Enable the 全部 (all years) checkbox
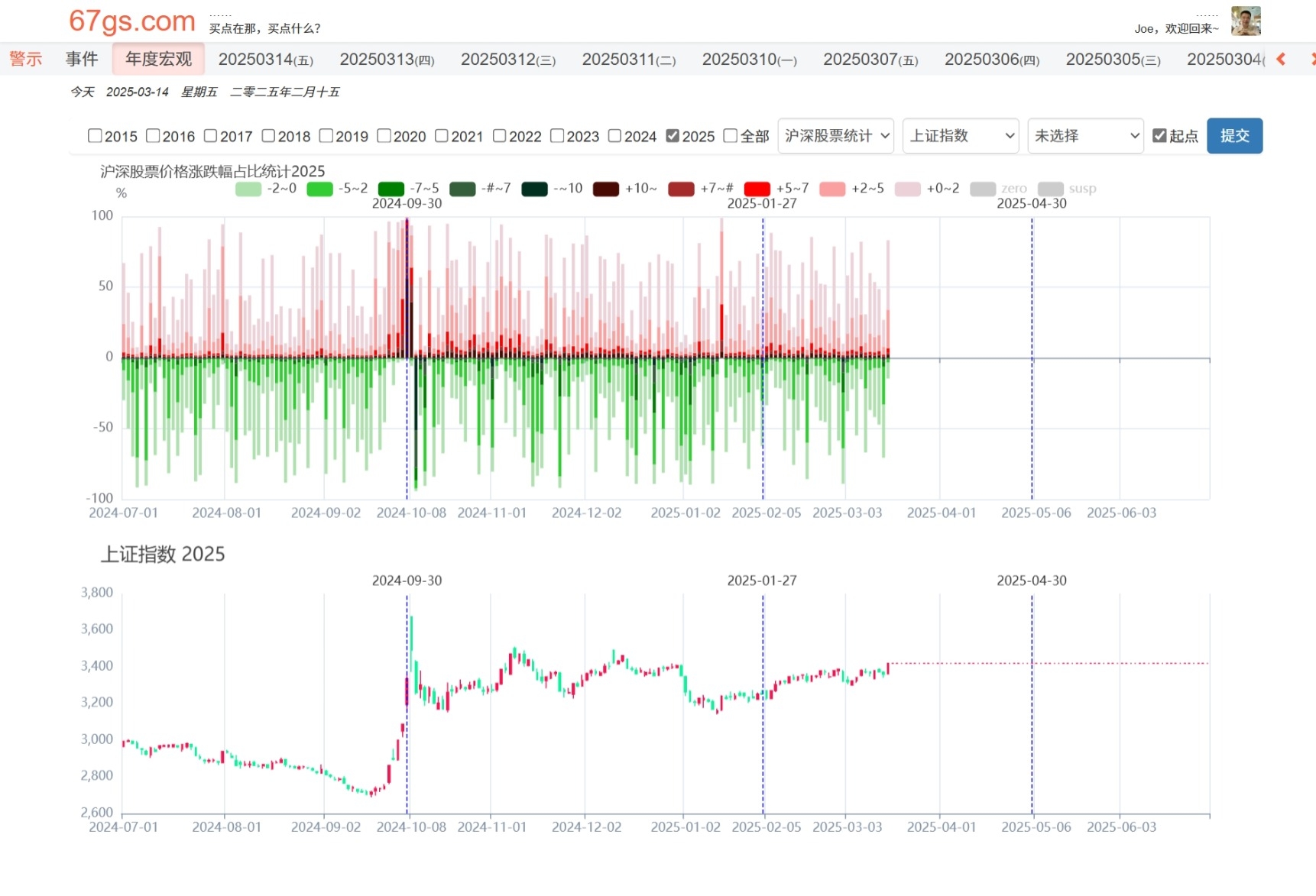 731,136
